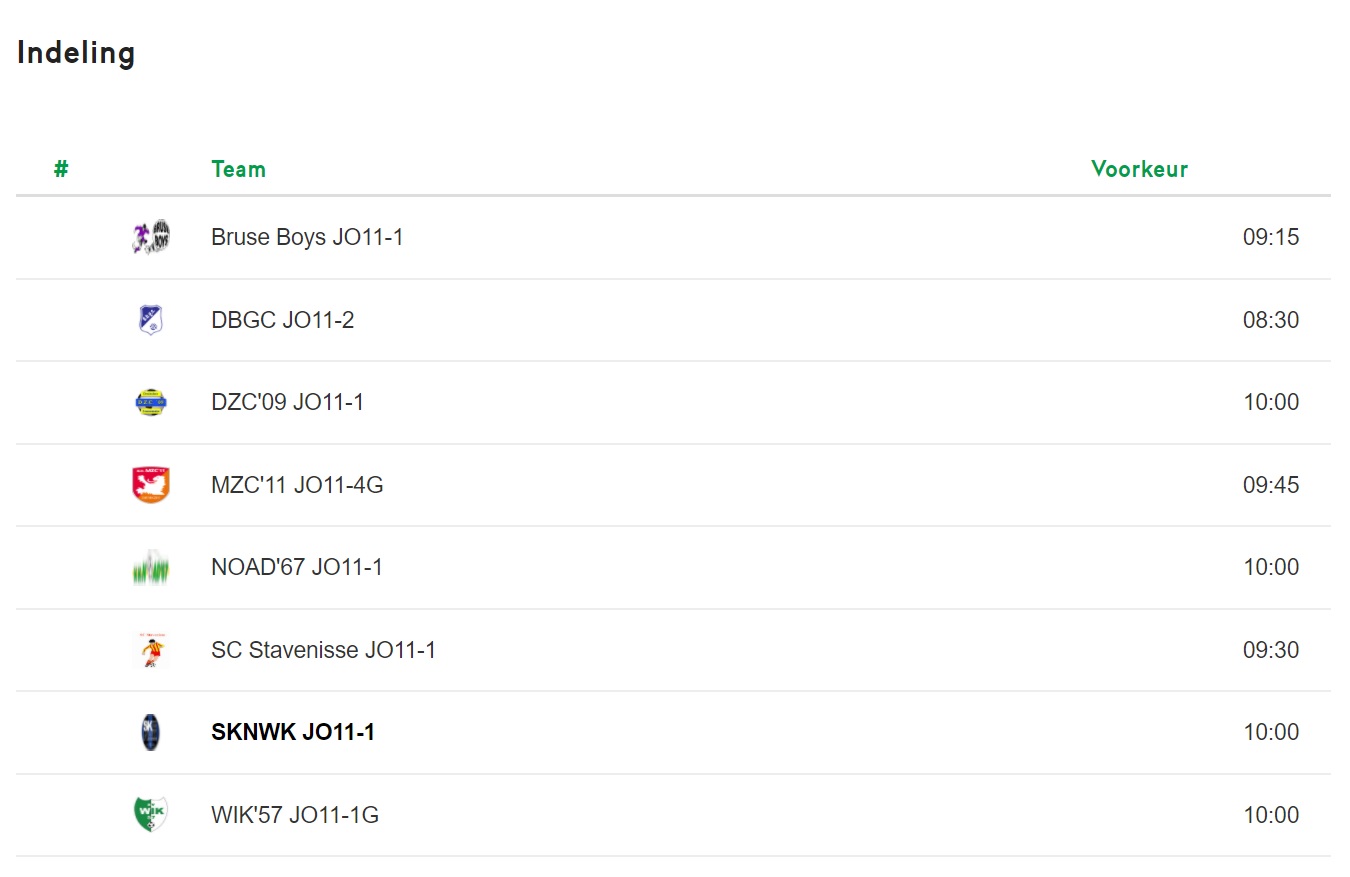Click the Bruse Boys club logo

(x=150, y=237)
